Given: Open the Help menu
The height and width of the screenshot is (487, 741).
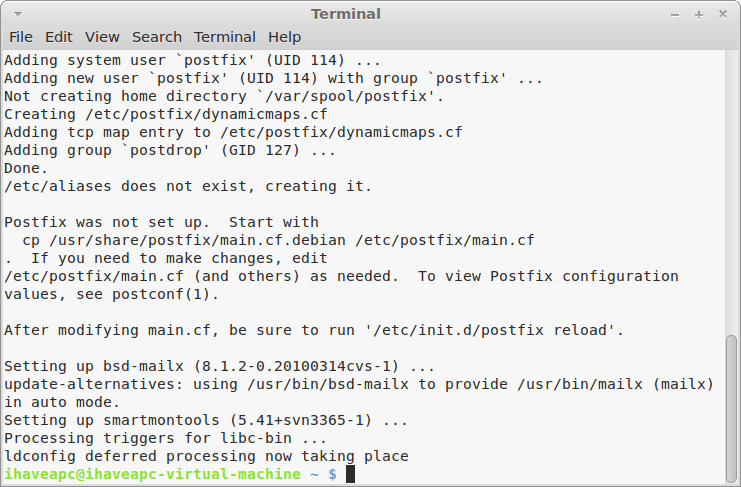Looking at the screenshot, I should point(284,37).
